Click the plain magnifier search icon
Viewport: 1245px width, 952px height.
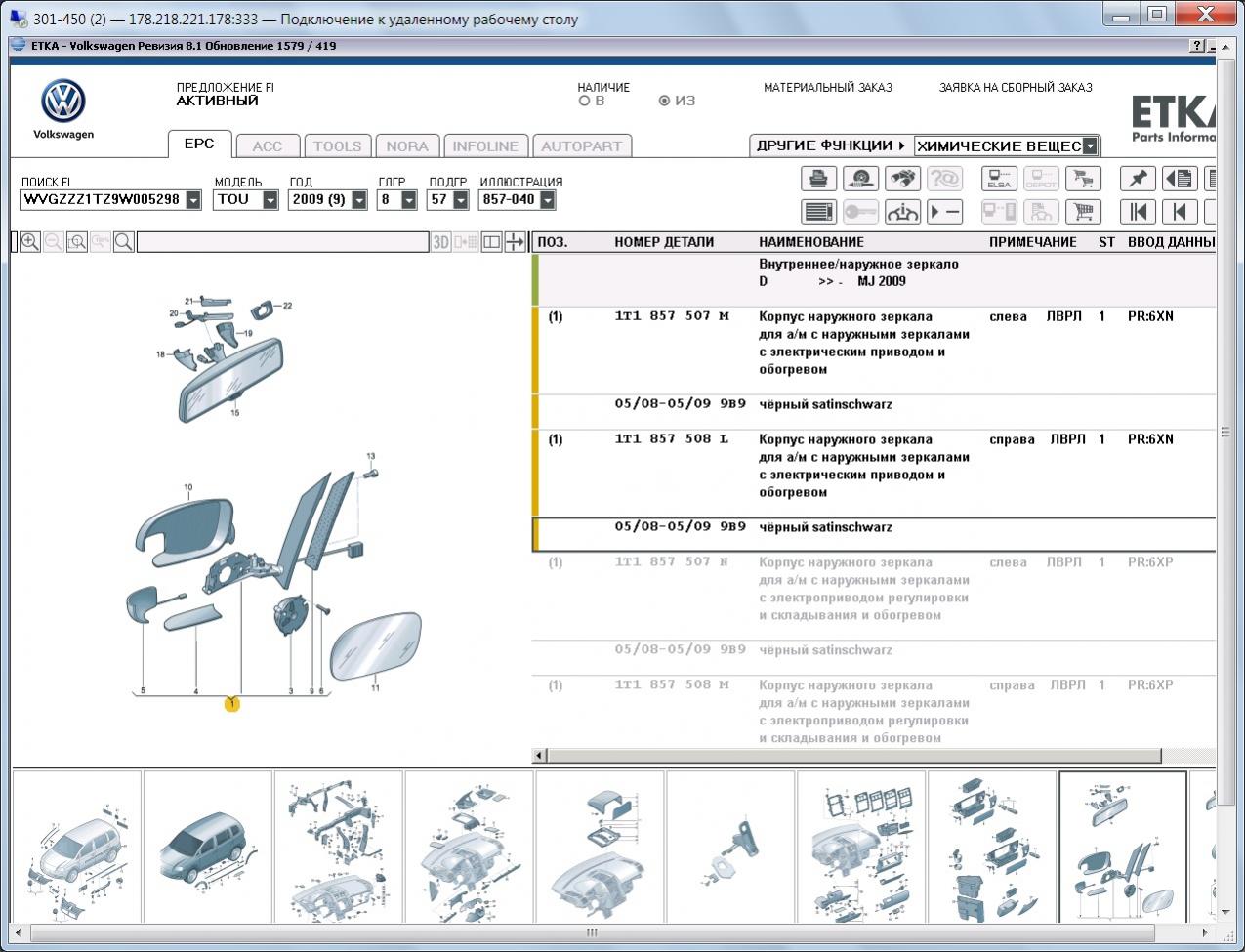coord(124,242)
